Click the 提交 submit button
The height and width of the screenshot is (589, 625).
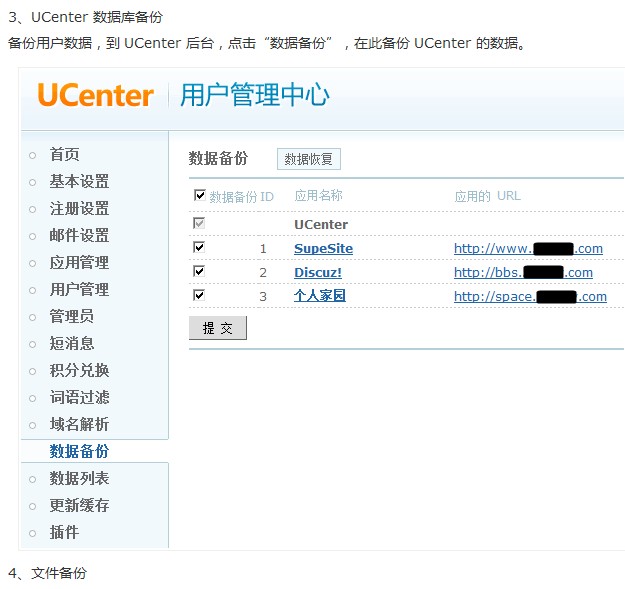click(218, 328)
